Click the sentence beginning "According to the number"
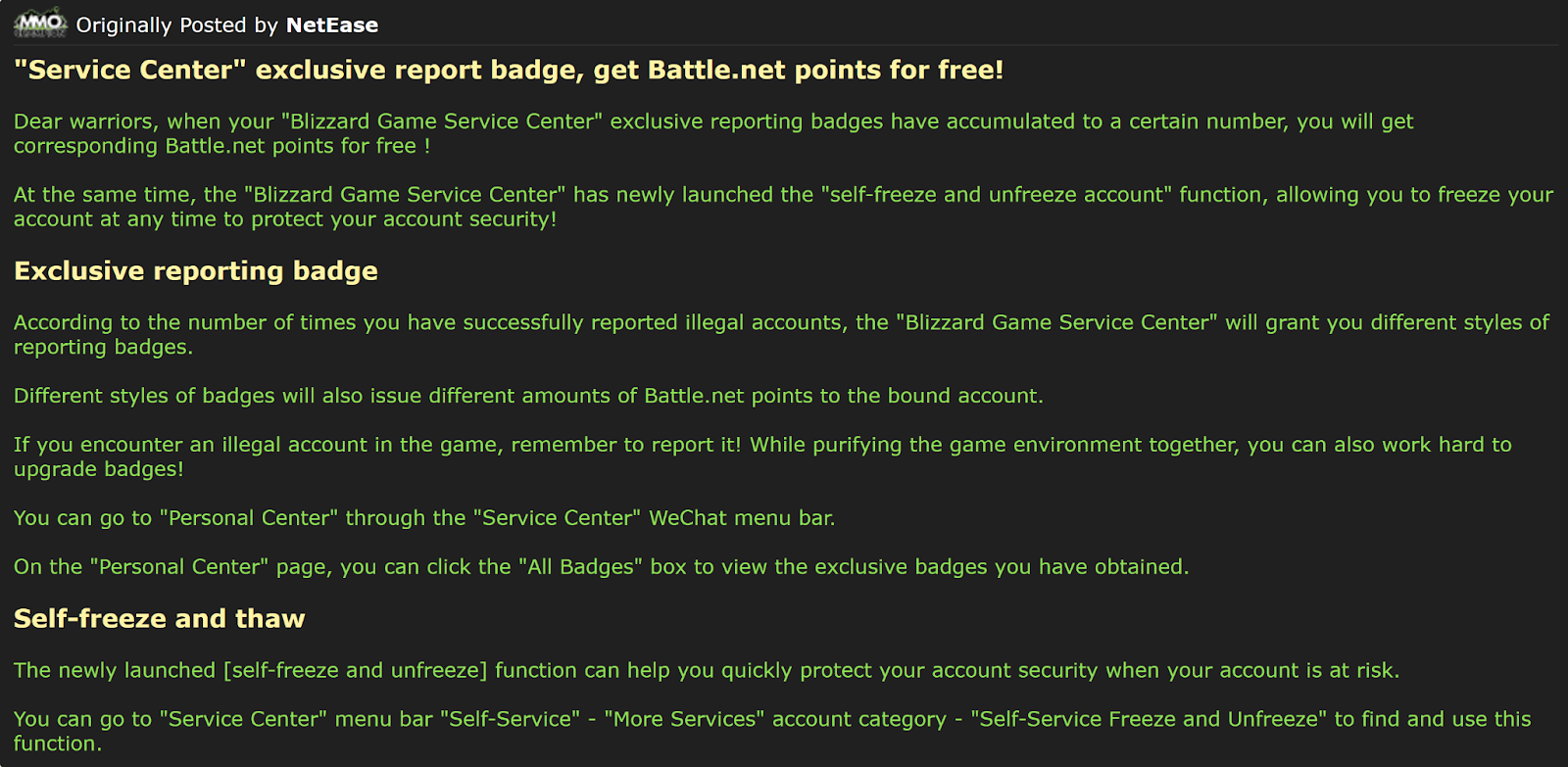The width and height of the screenshot is (1568, 767). pyautogui.click(x=781, y=334)
